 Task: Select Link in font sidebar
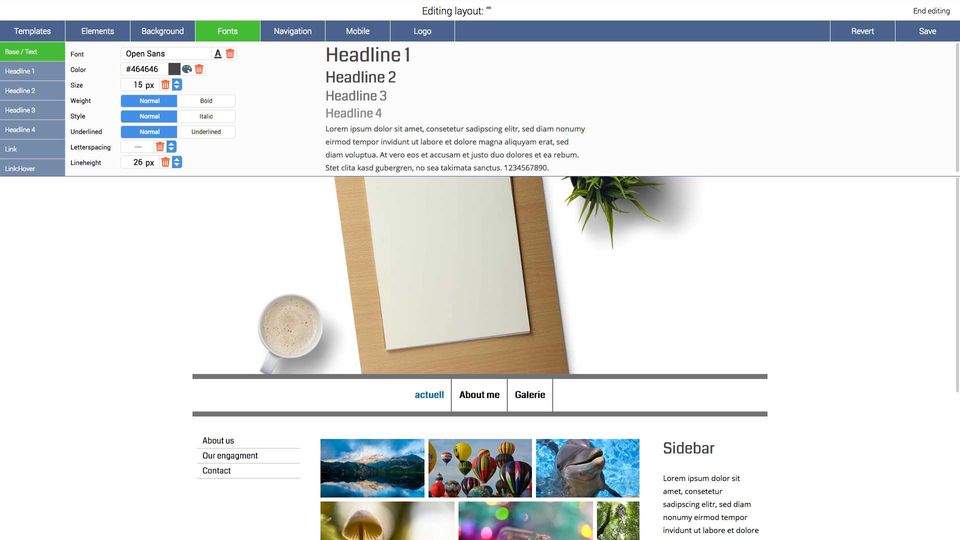point(32,149)
